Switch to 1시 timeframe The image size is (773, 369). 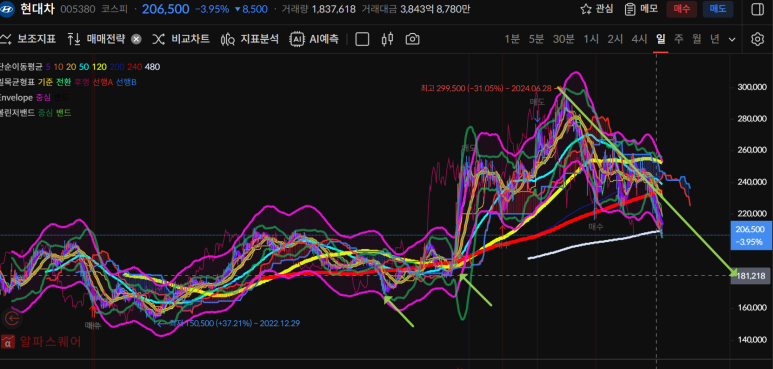point(591,39)
